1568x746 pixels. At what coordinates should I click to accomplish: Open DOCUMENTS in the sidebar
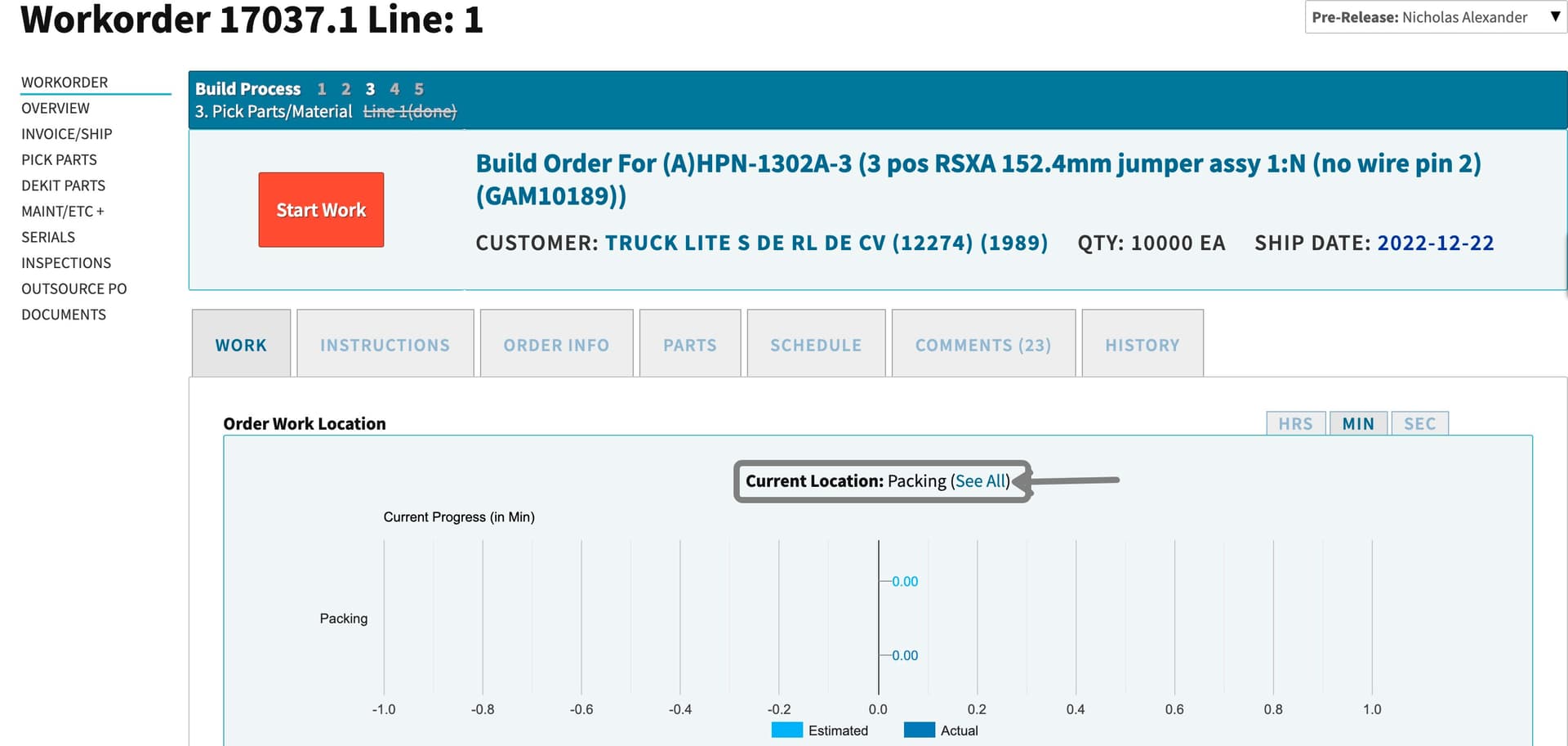64,315
